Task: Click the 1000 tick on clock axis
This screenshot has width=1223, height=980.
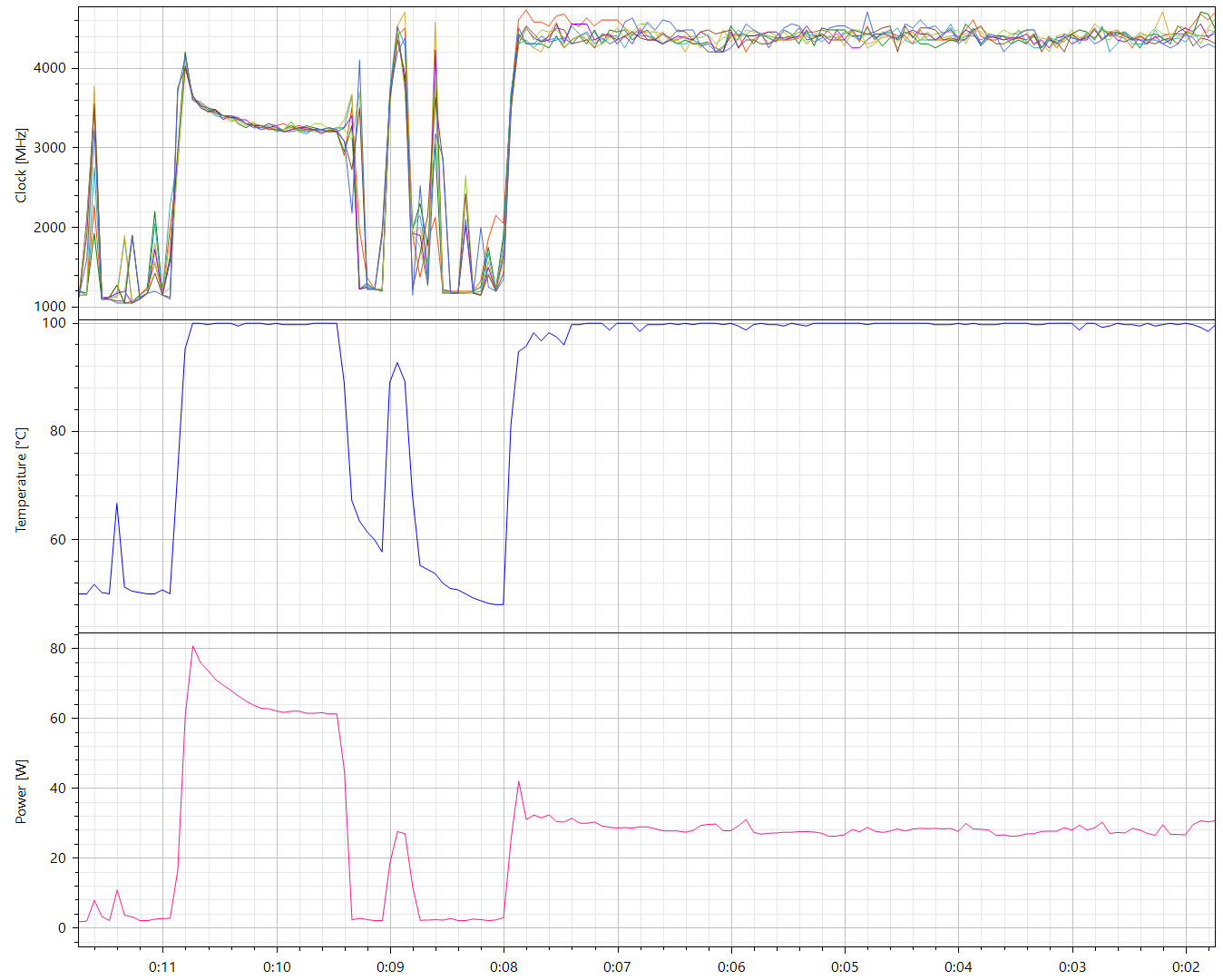Action: (x=50, y=307)
